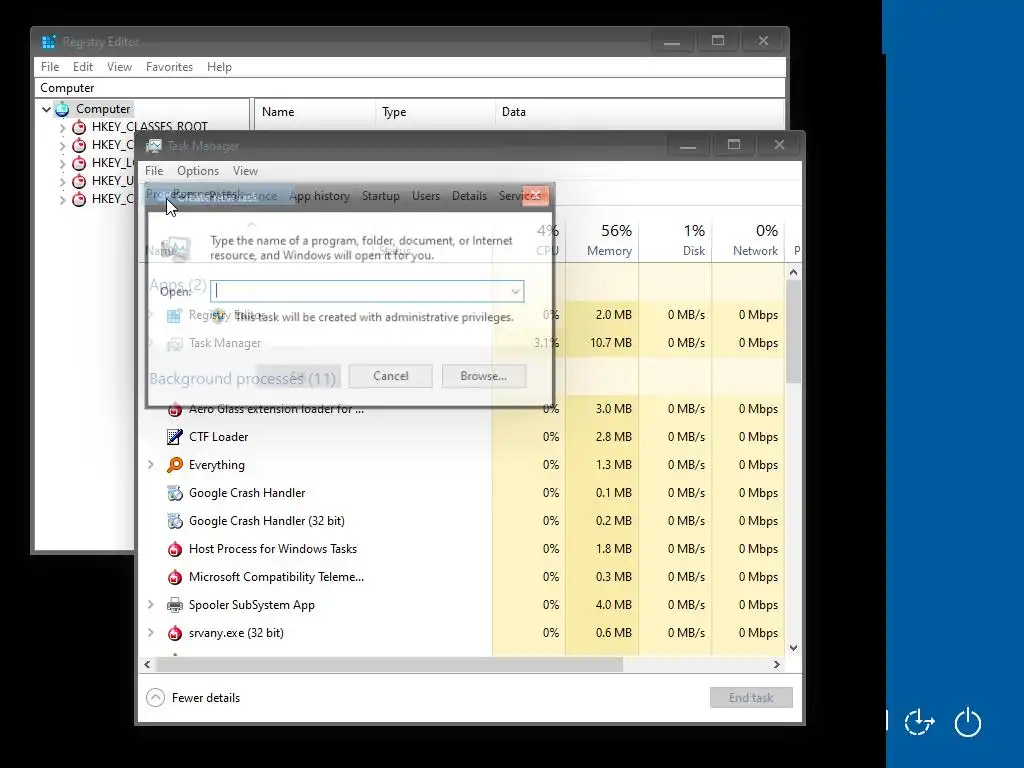The width and height of the screenshot is (1024, 768).
Task: Click the Aero Glass extension loader process icon
Action: [x=174, y=409]
